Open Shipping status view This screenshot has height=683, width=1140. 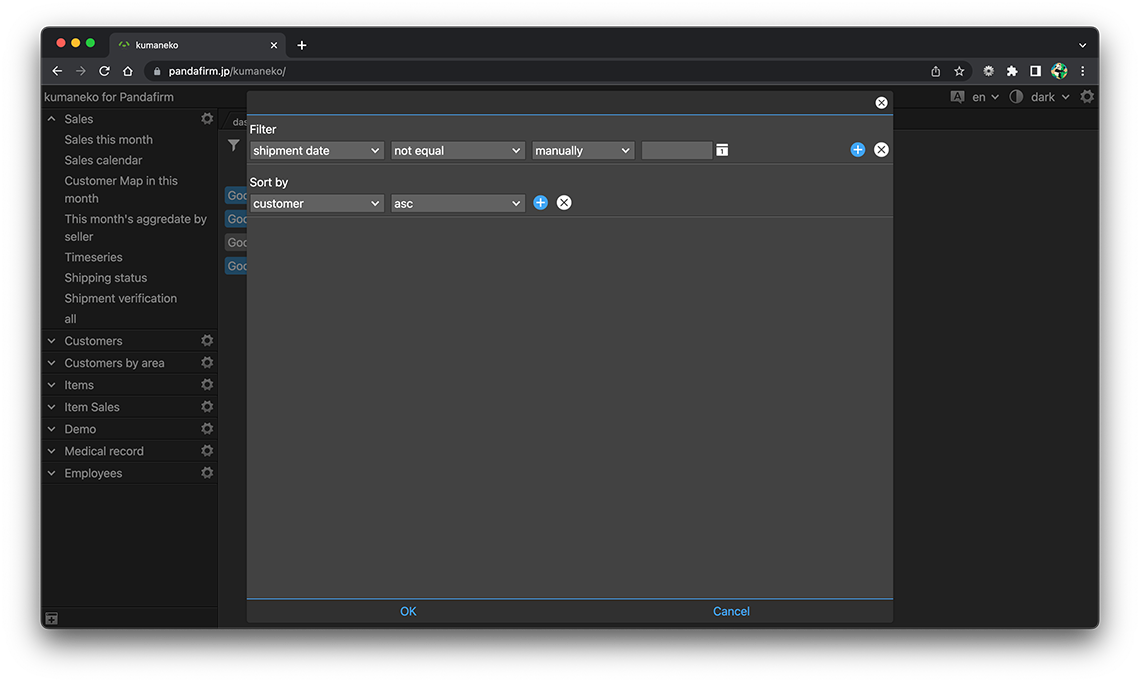pos(105,278)
